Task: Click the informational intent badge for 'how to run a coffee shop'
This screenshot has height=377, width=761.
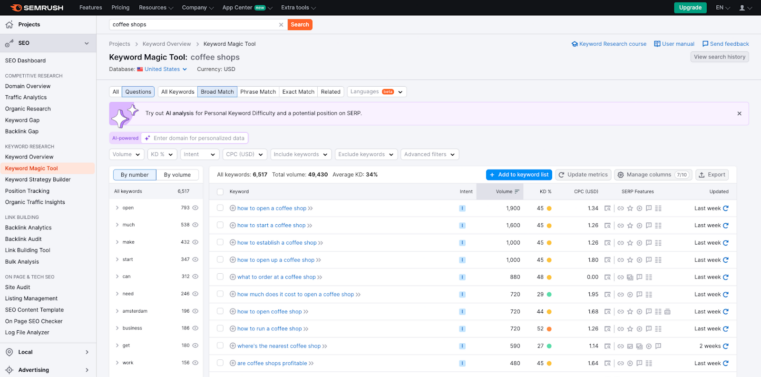Action: coord(462,329)
